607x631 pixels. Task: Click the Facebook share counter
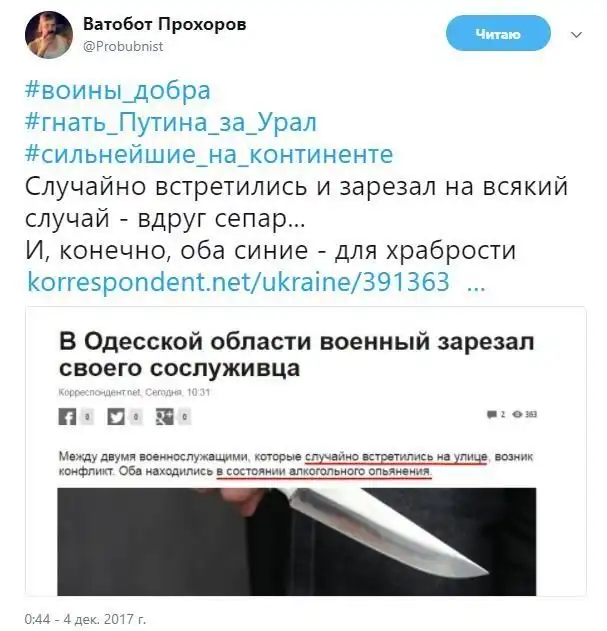coord(88,417)
